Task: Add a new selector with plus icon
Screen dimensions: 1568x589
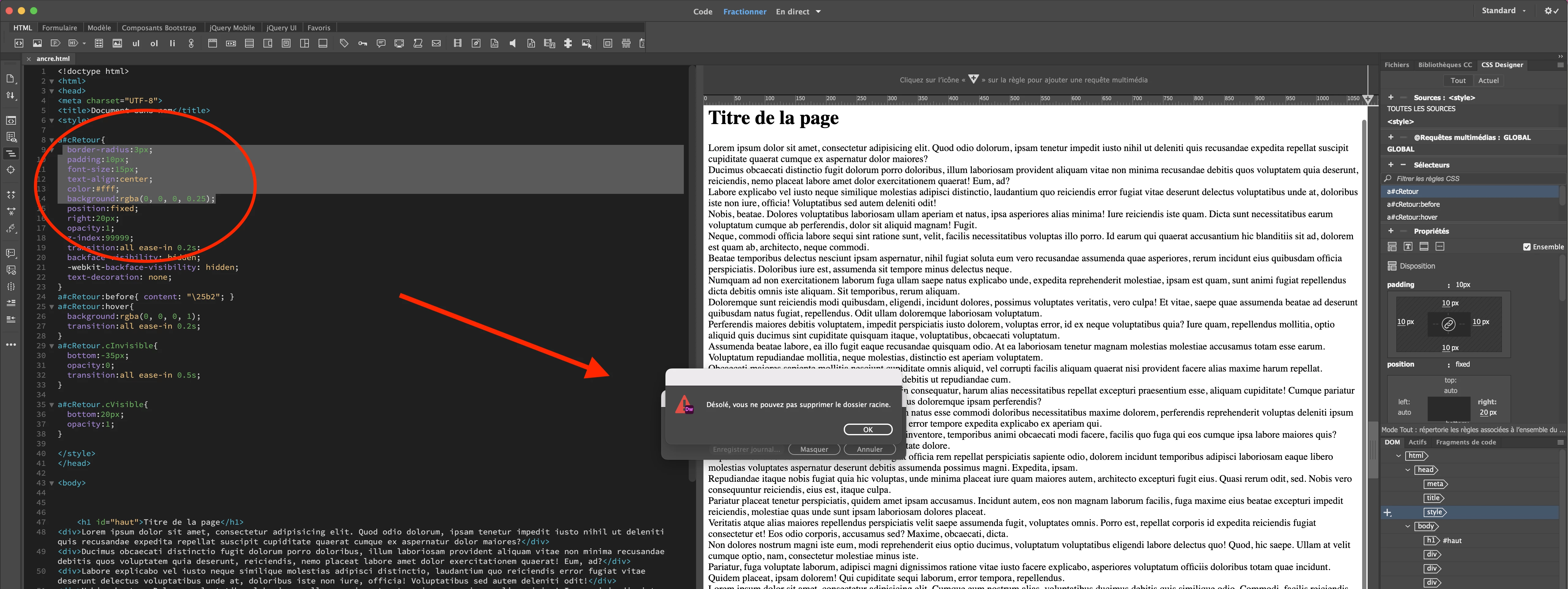Action: (x=1390, y=165)
